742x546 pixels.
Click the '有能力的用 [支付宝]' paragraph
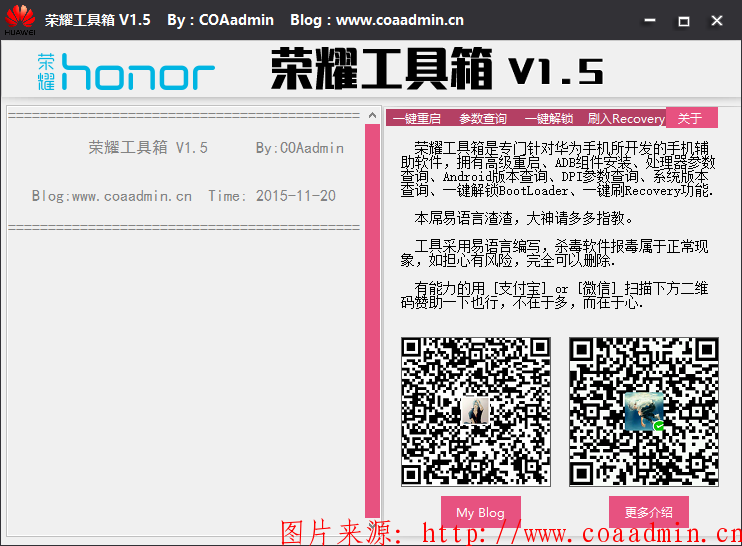point(555,295)
